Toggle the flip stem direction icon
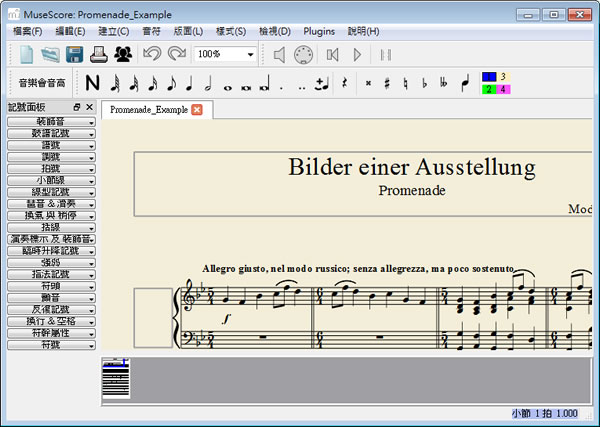The image size is (600, 427). click(x=465, y=83)
